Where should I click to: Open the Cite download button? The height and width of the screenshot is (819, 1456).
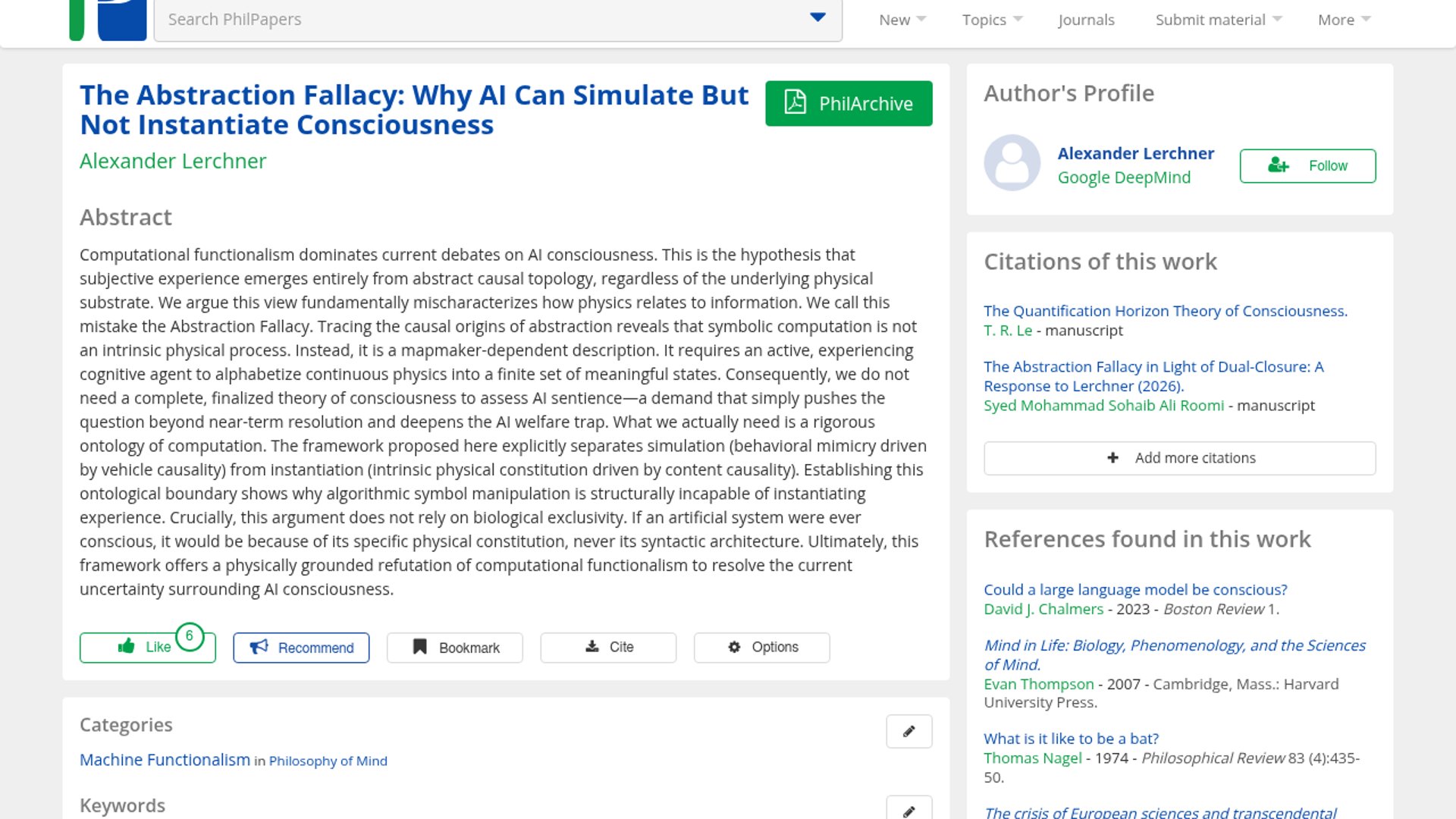(x=608, y=647)
